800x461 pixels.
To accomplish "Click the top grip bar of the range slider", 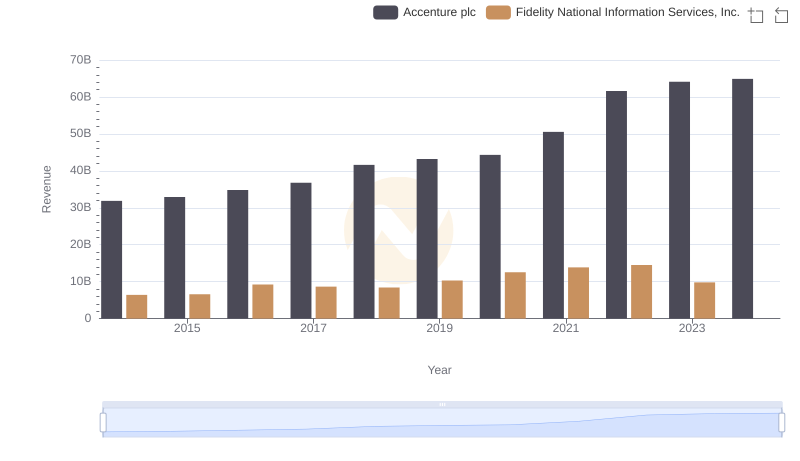I will pos(442,404).
